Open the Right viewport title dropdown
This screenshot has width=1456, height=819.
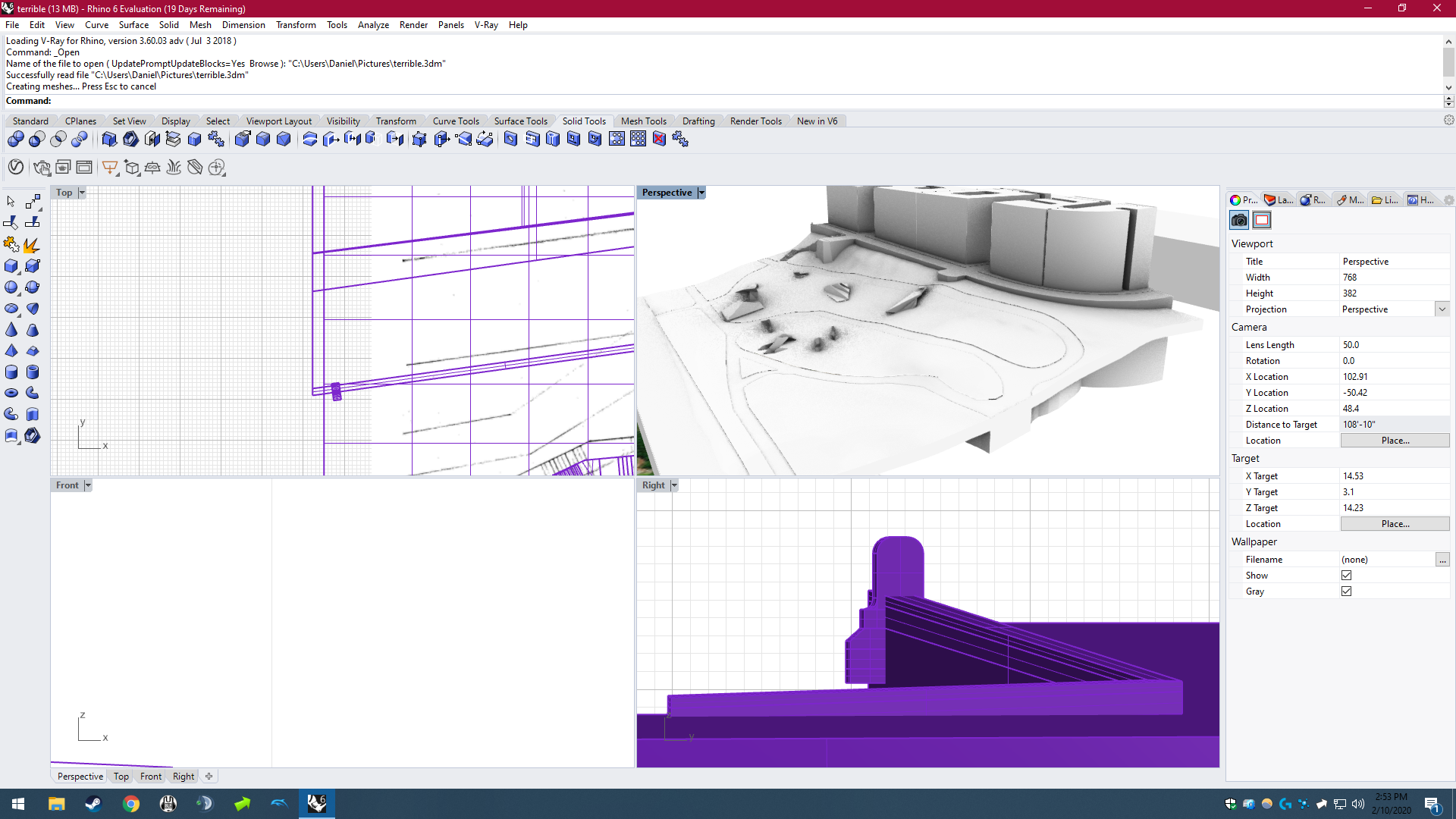674,485
